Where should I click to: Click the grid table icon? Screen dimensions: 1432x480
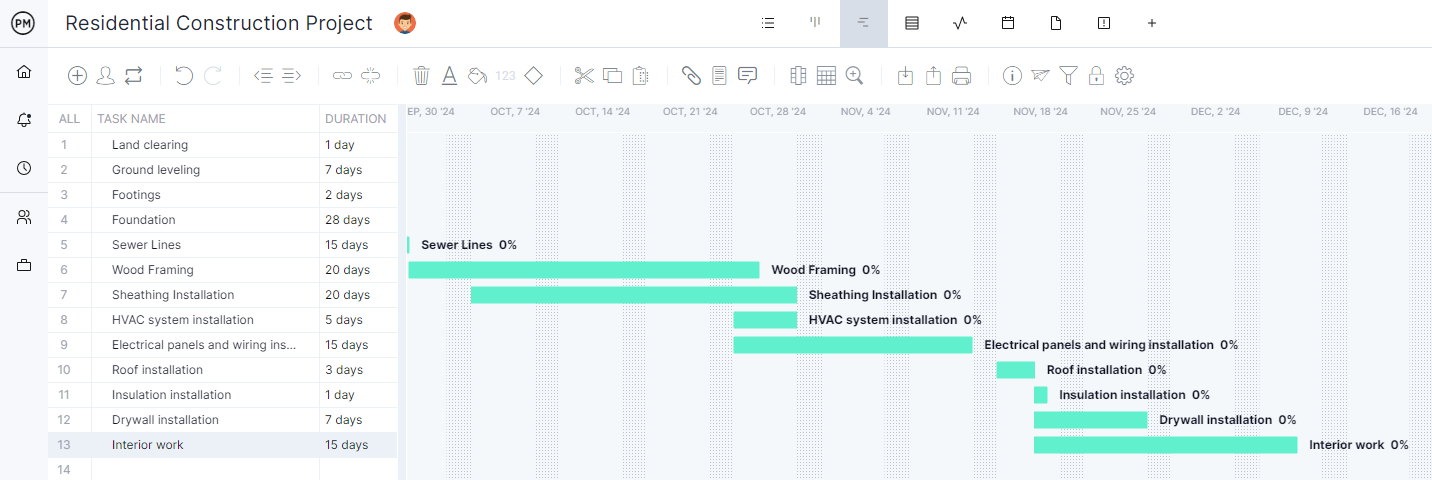pos(826,75)
